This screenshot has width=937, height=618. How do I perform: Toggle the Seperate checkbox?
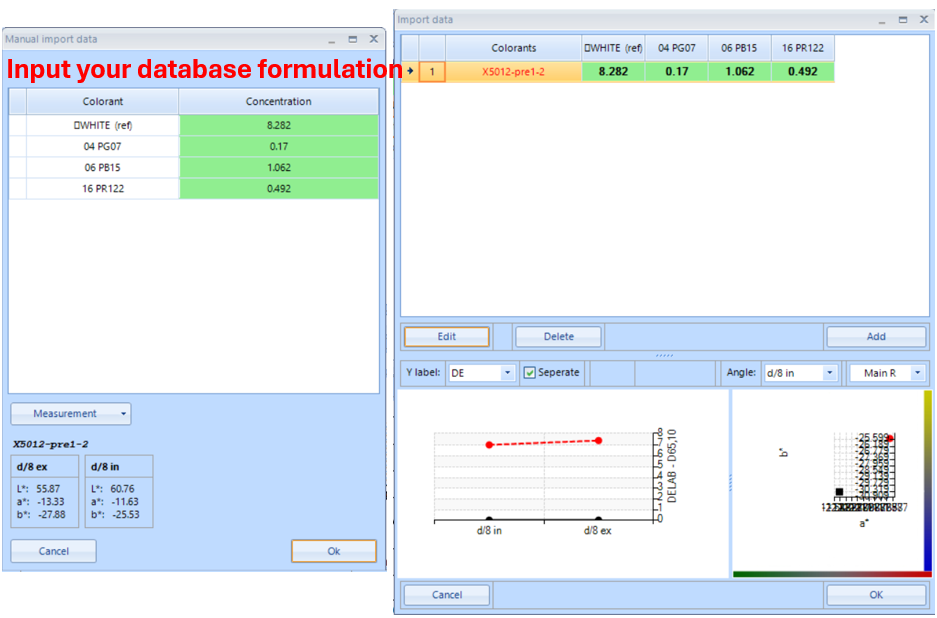tap(530, 373)
